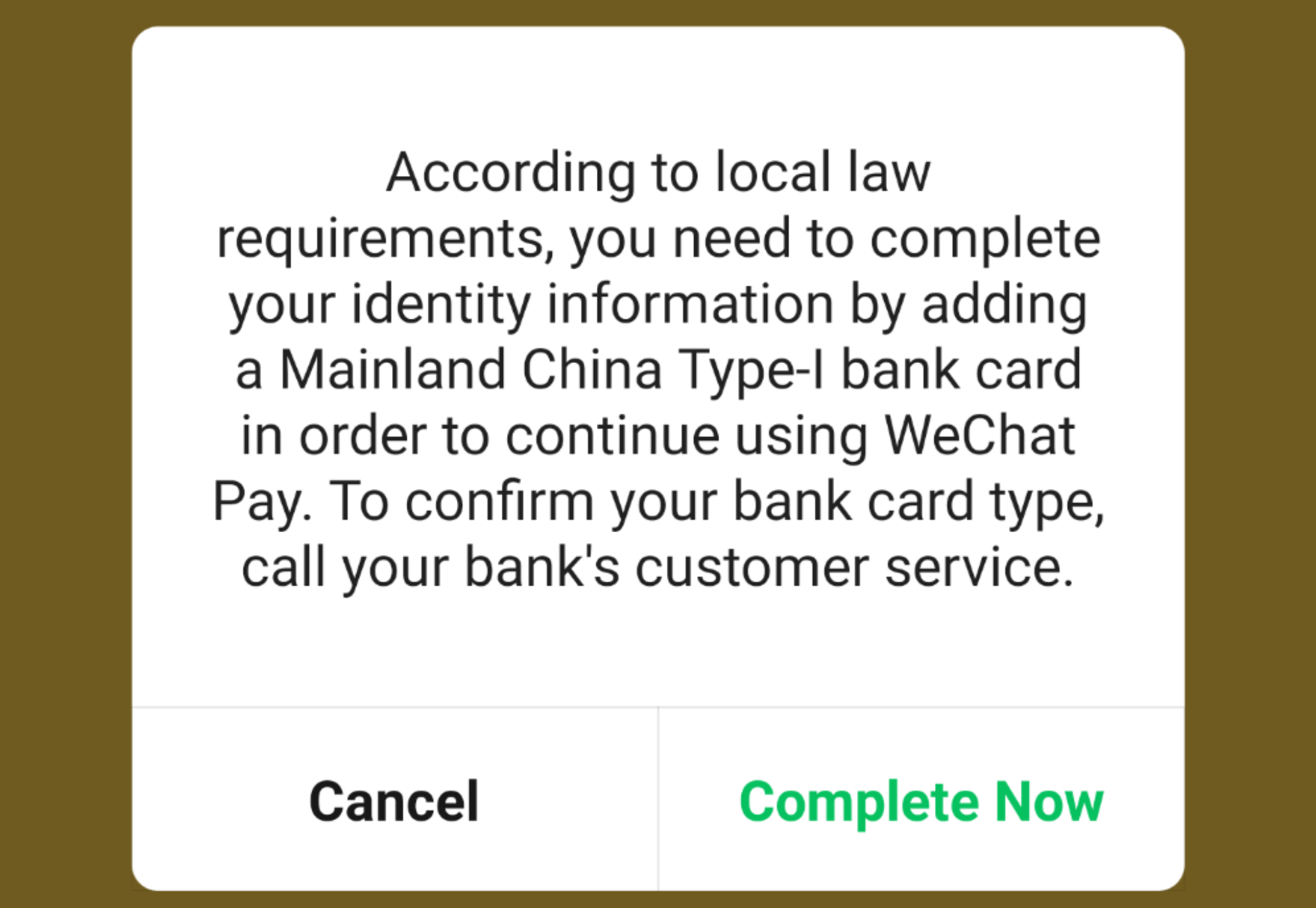The image size is (1316, 908).
Task: Tap the horizontal divider above the buttons
Action: coord(658,707)
